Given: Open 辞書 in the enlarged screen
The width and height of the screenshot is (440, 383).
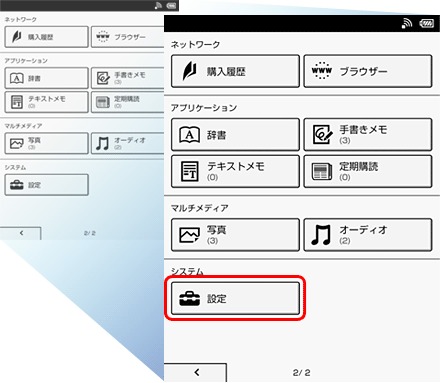Looking at the screenshot, I should (x=235, y=135).
